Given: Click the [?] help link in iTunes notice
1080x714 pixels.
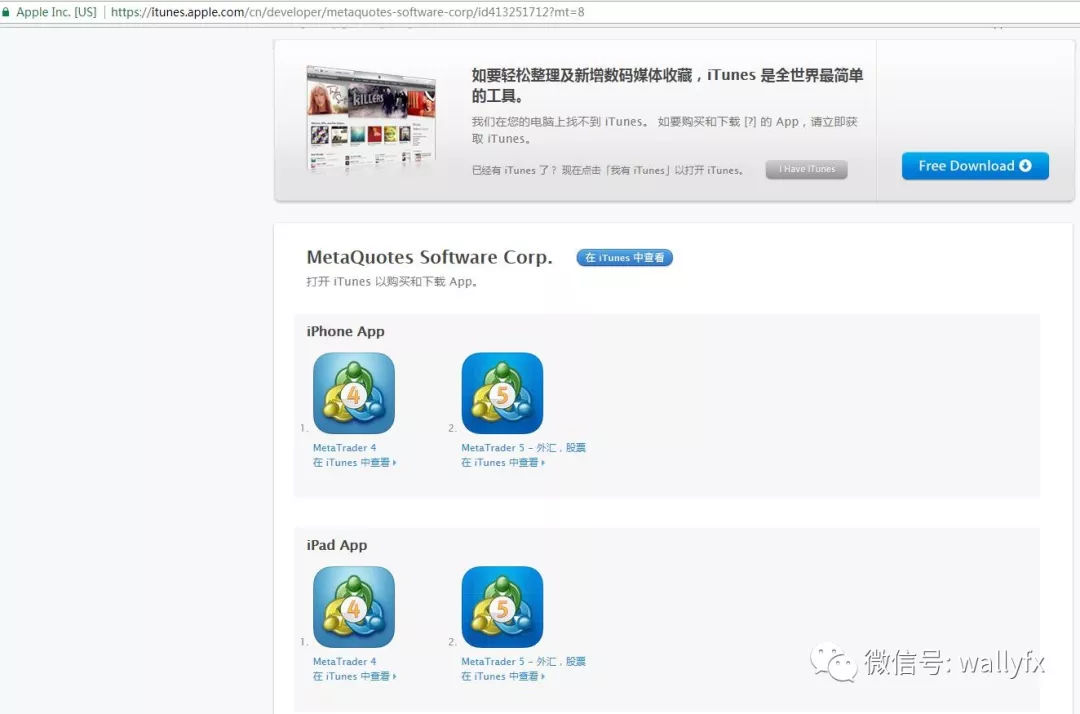Looking at the screenshot, I should (749, 122).
